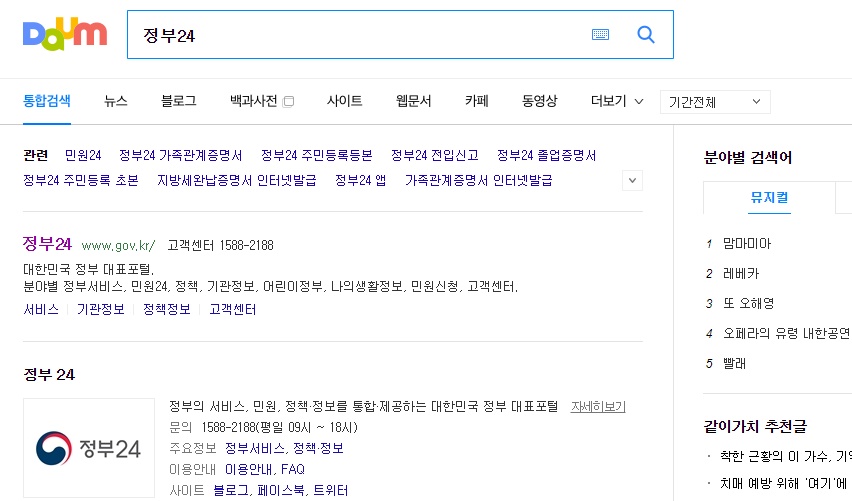Open the 정책·정보 link in 주요정보

pyautogui.click(x=318, y=448)
